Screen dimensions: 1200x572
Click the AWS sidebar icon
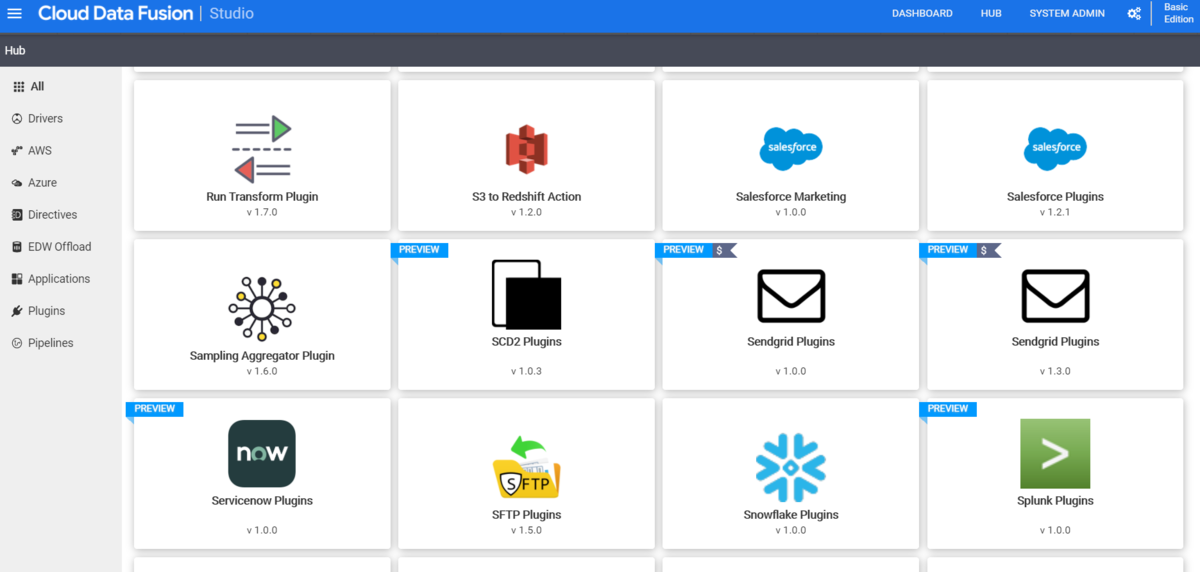point(17,151)
